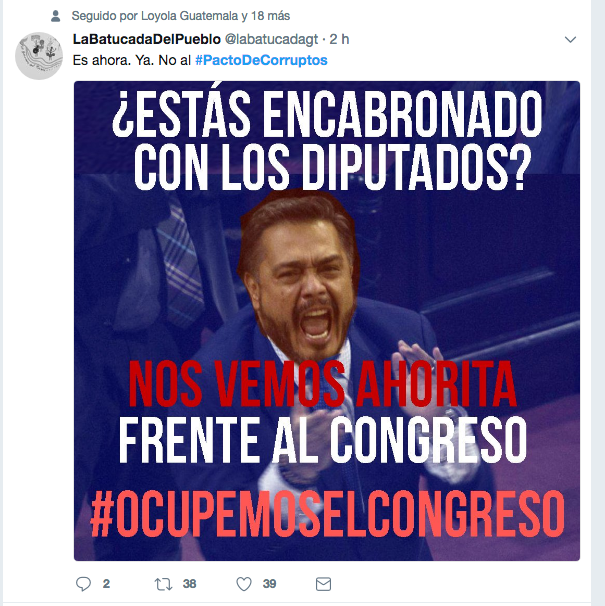Image resolution: width=605 pixels, height=606 pixels.
Task: Click the #OCUPEMOSELCONGRESO text on the image
Action: 327,514
